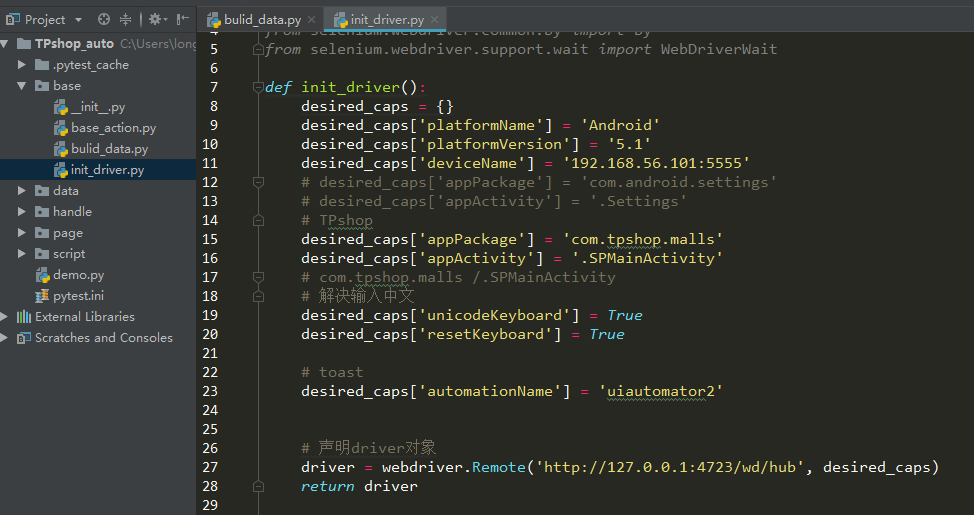974x515 pixels.
Task: Click the fold end marker at line 28
Action: (258, 486)
